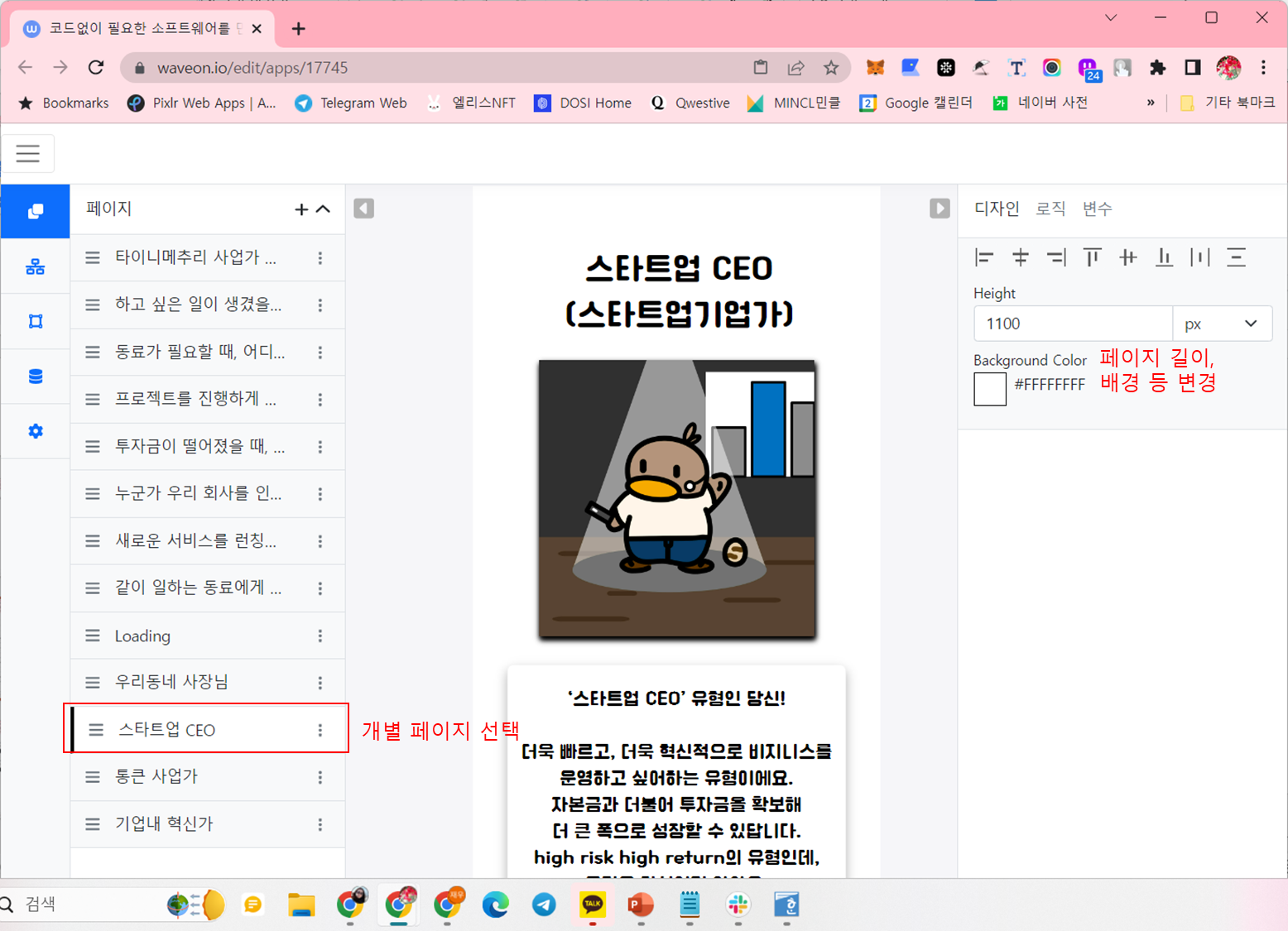Collapse the 페이지 list with chevron
This screenshot has width=1288, height=931.
[324, 209]
